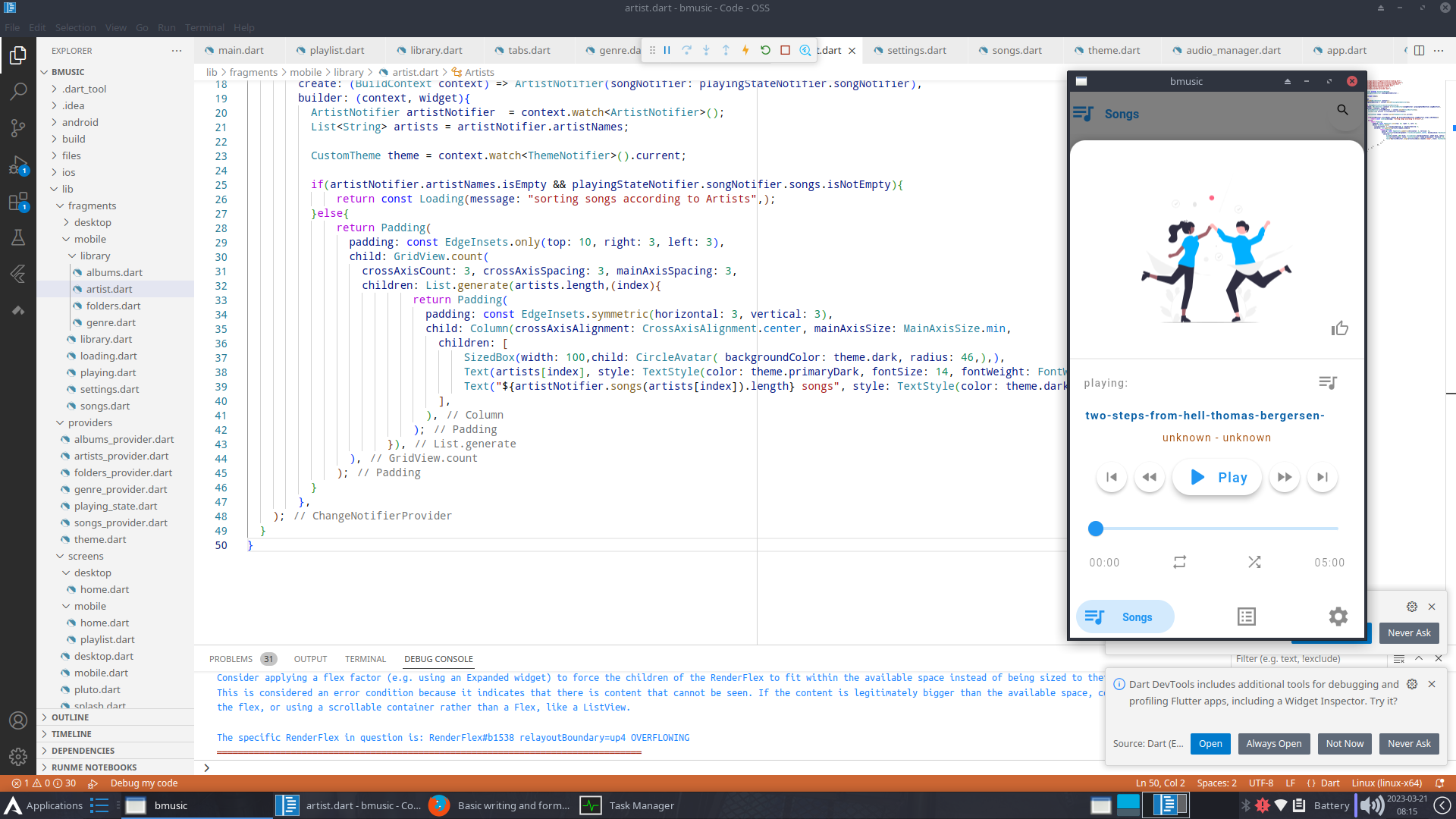Expand the OUTLINE section
1456x819 pixels.
(x=70, y=717)
